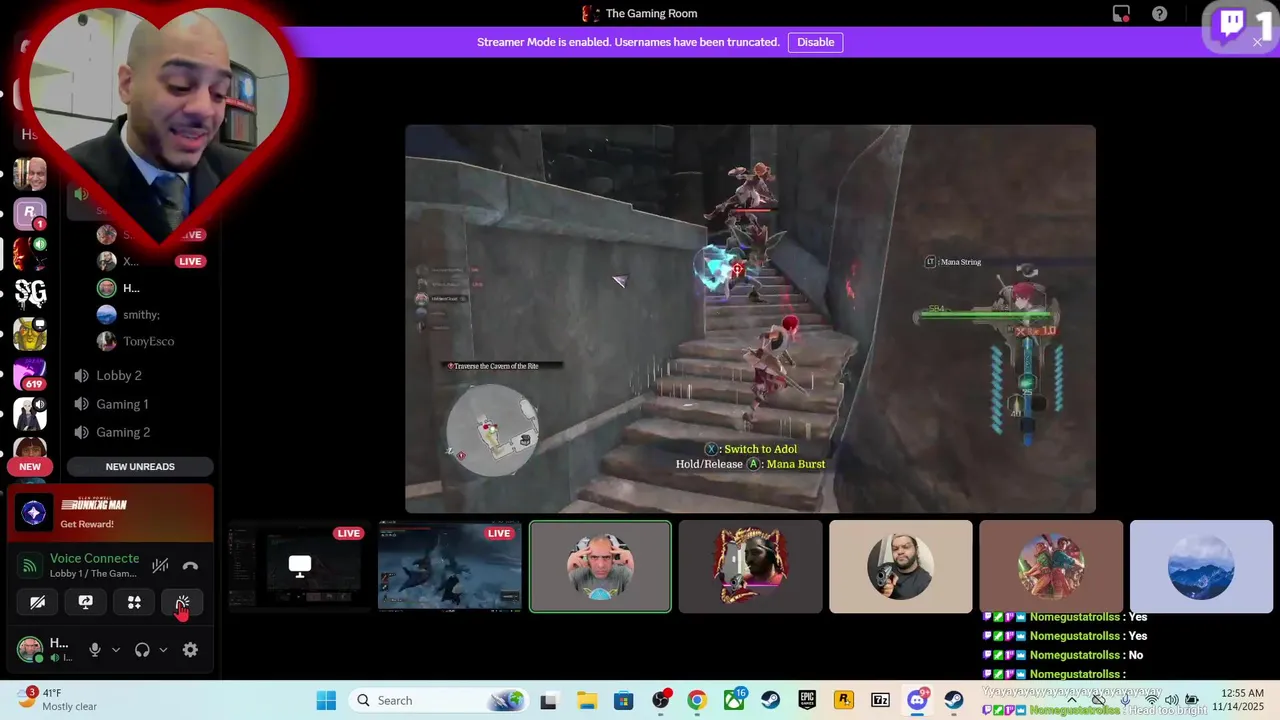Click the red NEW pill on the server rail
The width and height of the screenshot is (1280, 720).
(30, 466)
